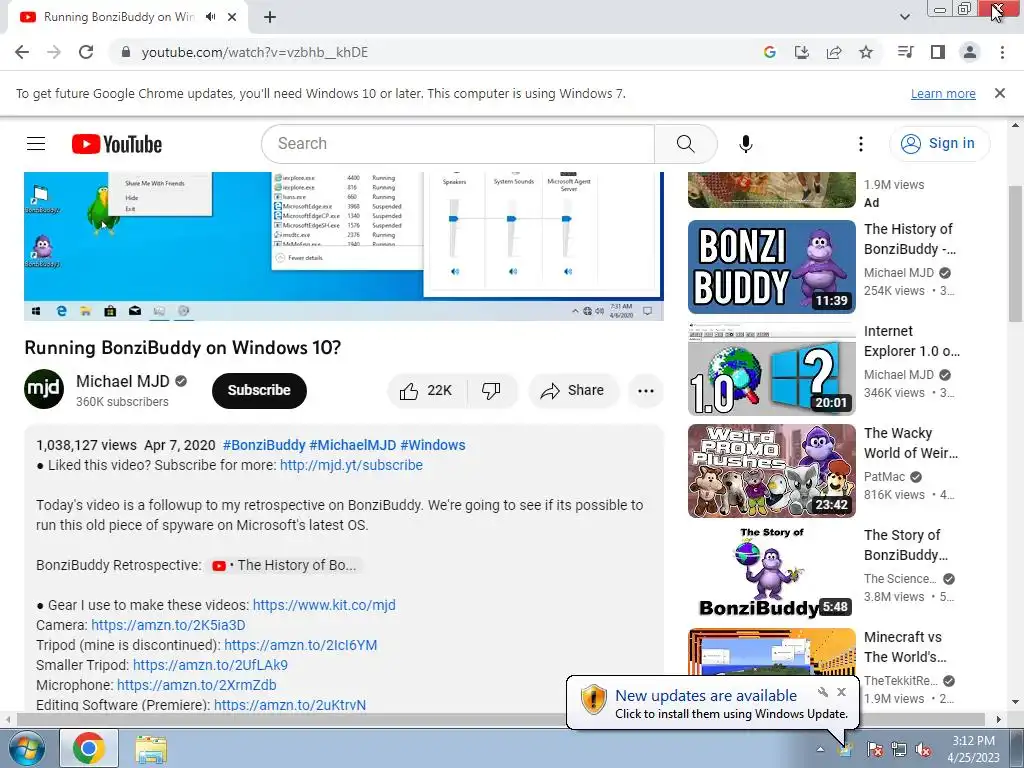The height and width of the screenshot is (768, 1024).
Task: Open Windows Explorer from the taskbar
Action: pos(151,750)
